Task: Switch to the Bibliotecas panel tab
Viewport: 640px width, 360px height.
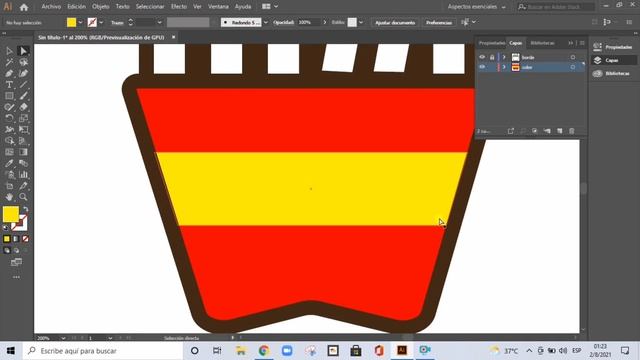Action: (x=542, y=43)
